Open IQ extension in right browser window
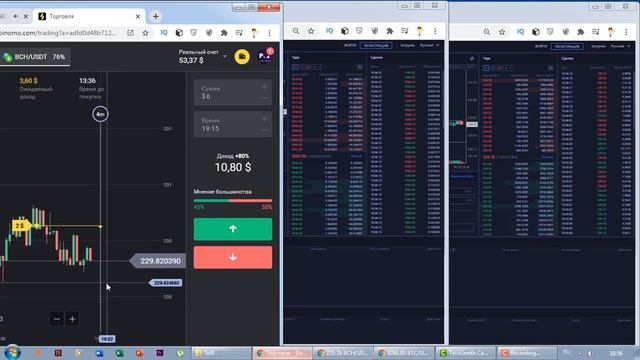The image size is (640, 360). (520, 31)
